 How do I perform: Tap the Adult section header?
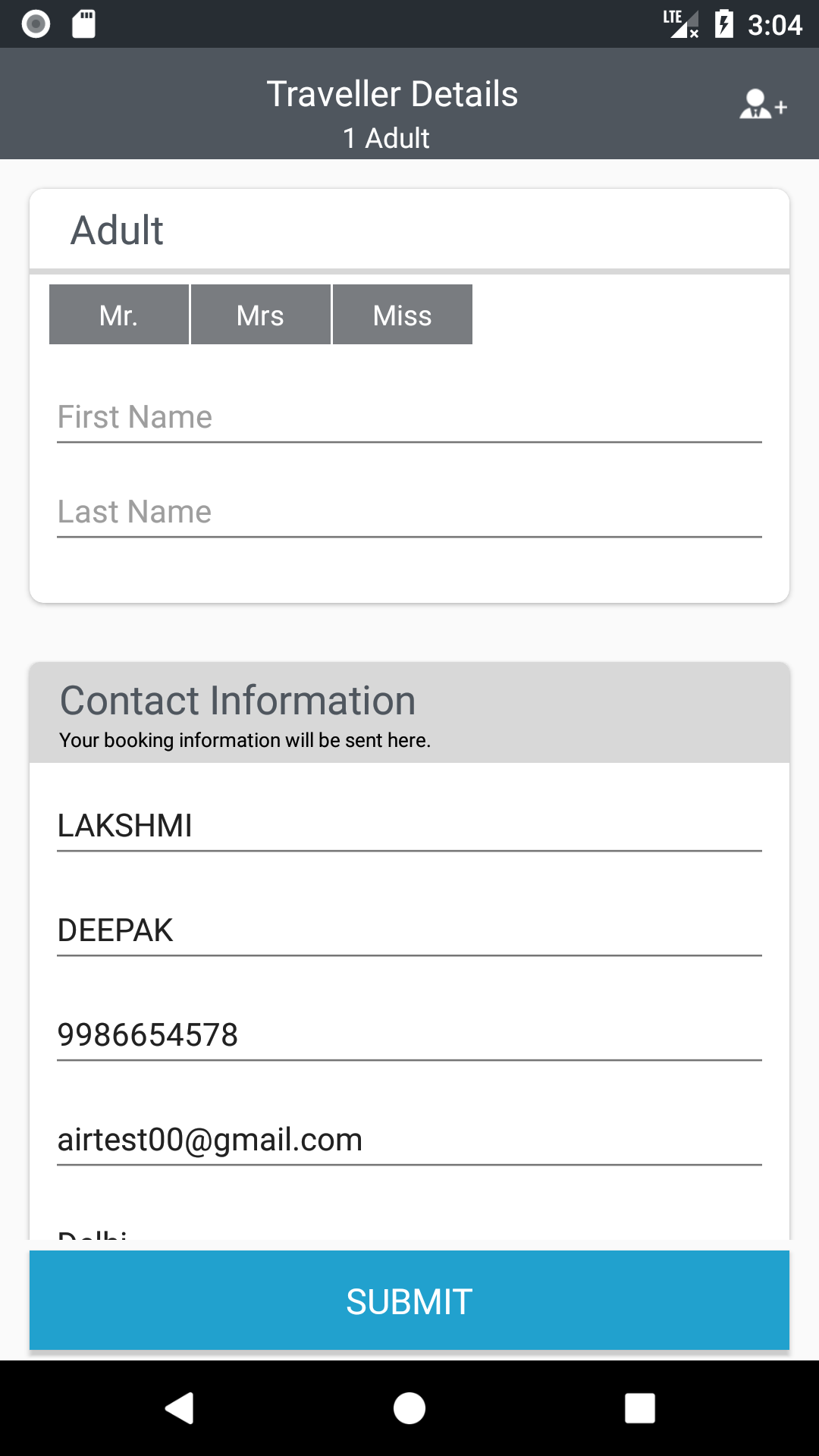[x=118, y=230]
